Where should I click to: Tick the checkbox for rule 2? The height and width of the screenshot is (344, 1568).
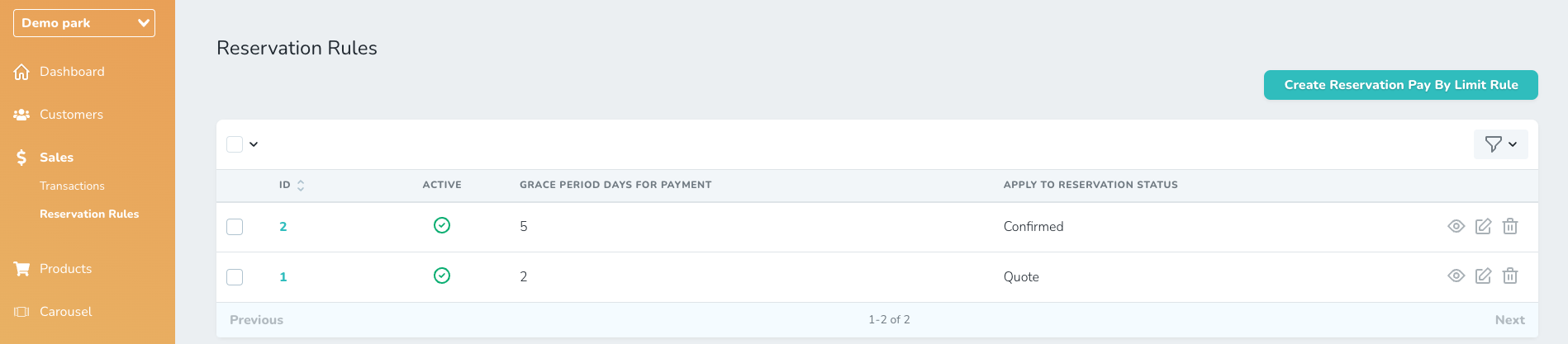click(235, 227)
